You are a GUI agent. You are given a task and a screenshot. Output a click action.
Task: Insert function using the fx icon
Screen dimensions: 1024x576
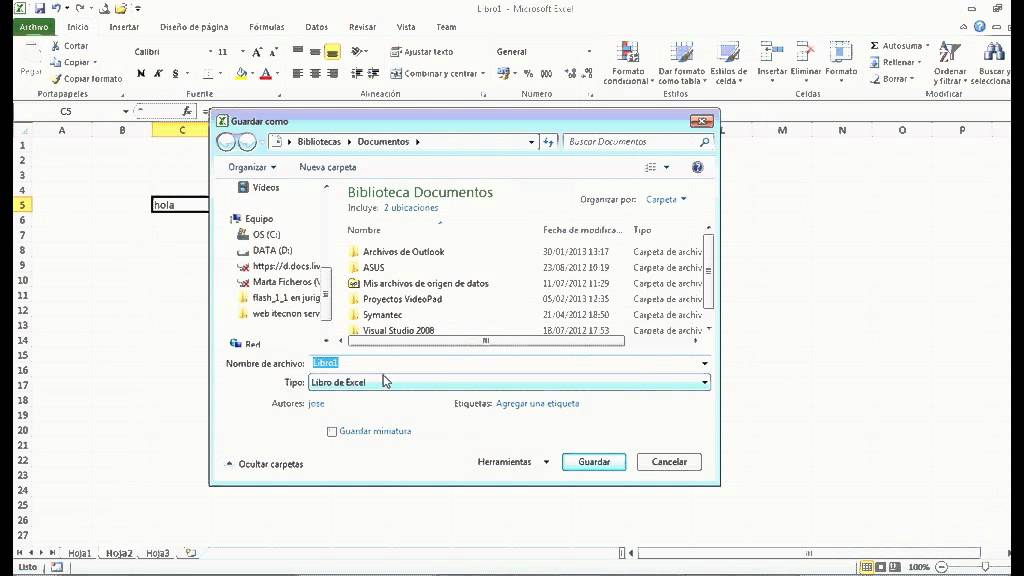point(187,112)
